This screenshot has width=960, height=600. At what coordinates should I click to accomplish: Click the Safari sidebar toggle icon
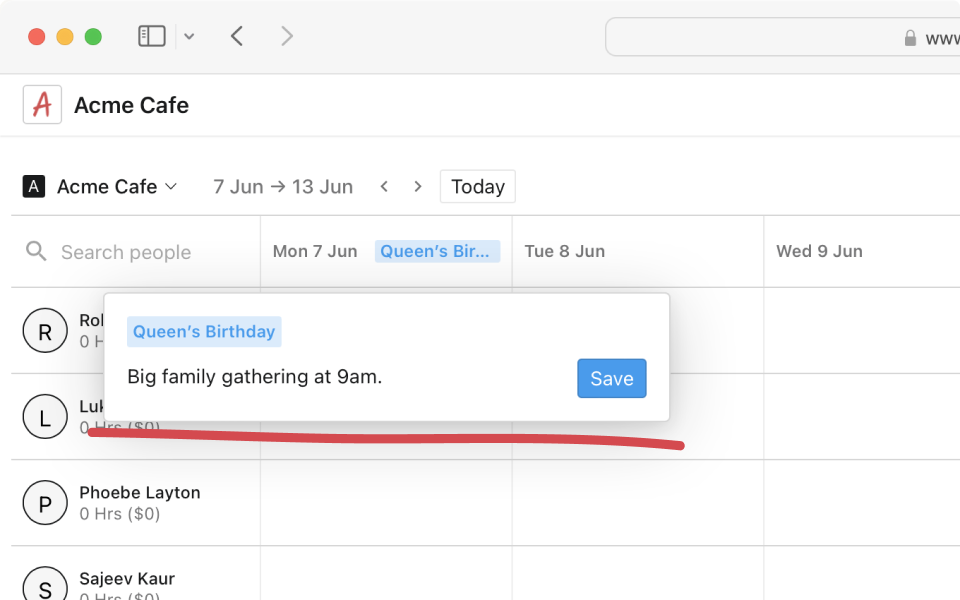pos(151,35)
